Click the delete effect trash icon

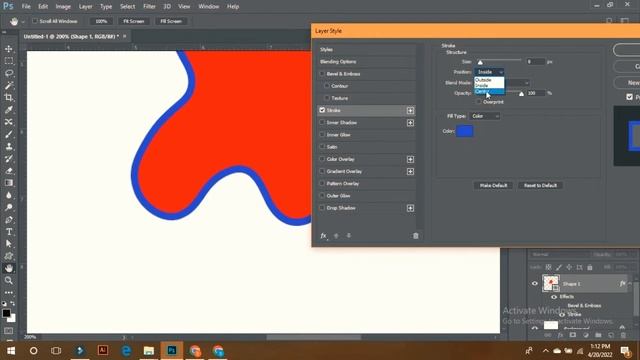point(416,236)
